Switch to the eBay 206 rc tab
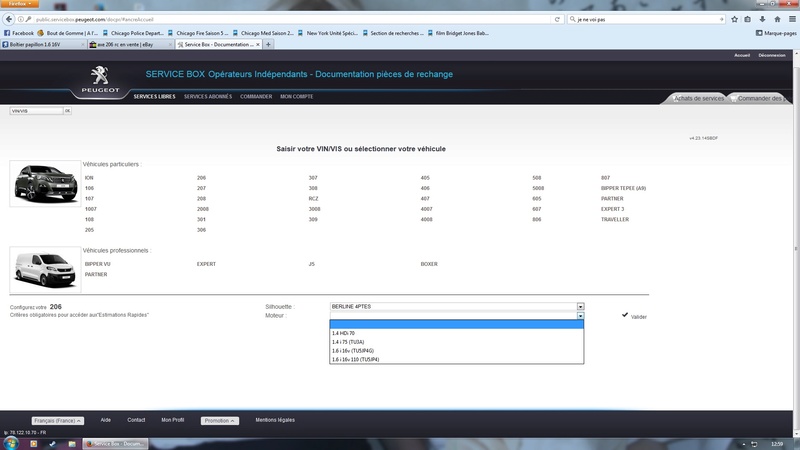Image resolution: width=800 pixels, height=450 pixels. (x=131, y=45)
